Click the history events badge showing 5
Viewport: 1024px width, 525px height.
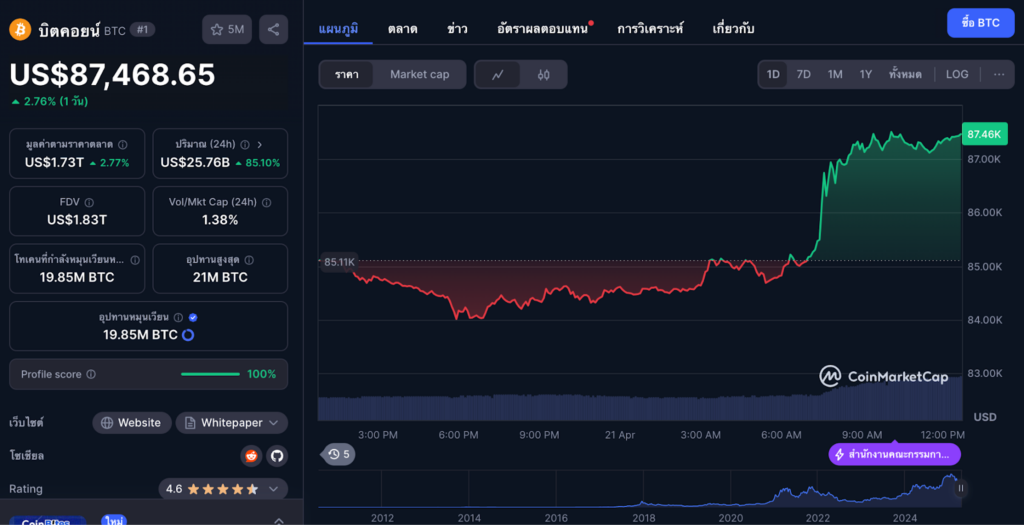click(339, 454)
